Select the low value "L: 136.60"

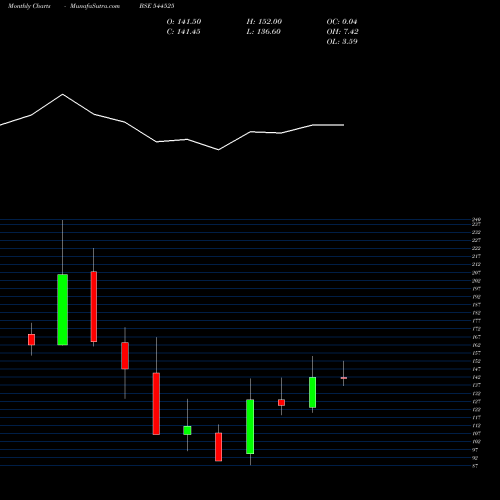tap(263, 32)
